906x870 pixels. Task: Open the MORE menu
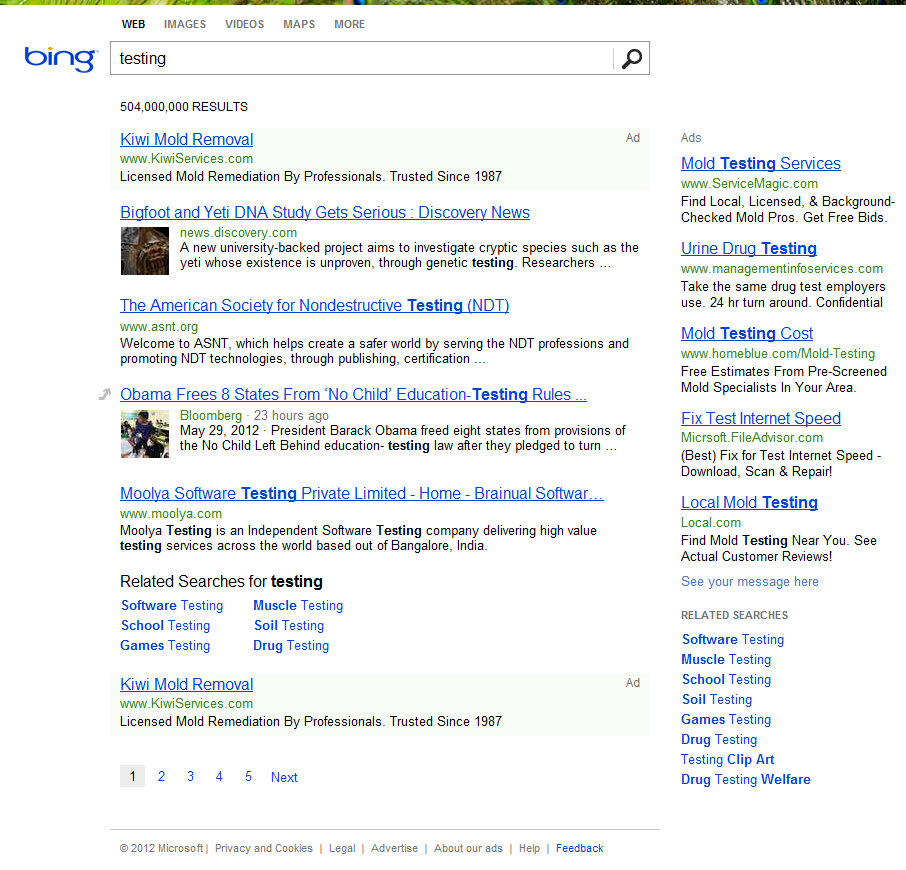pos(350,24)
